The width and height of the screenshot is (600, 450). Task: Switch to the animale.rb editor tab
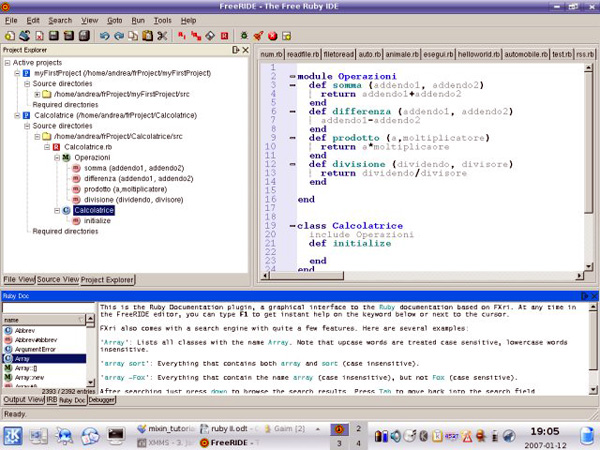pyautogui.click(x=402, y=54)
